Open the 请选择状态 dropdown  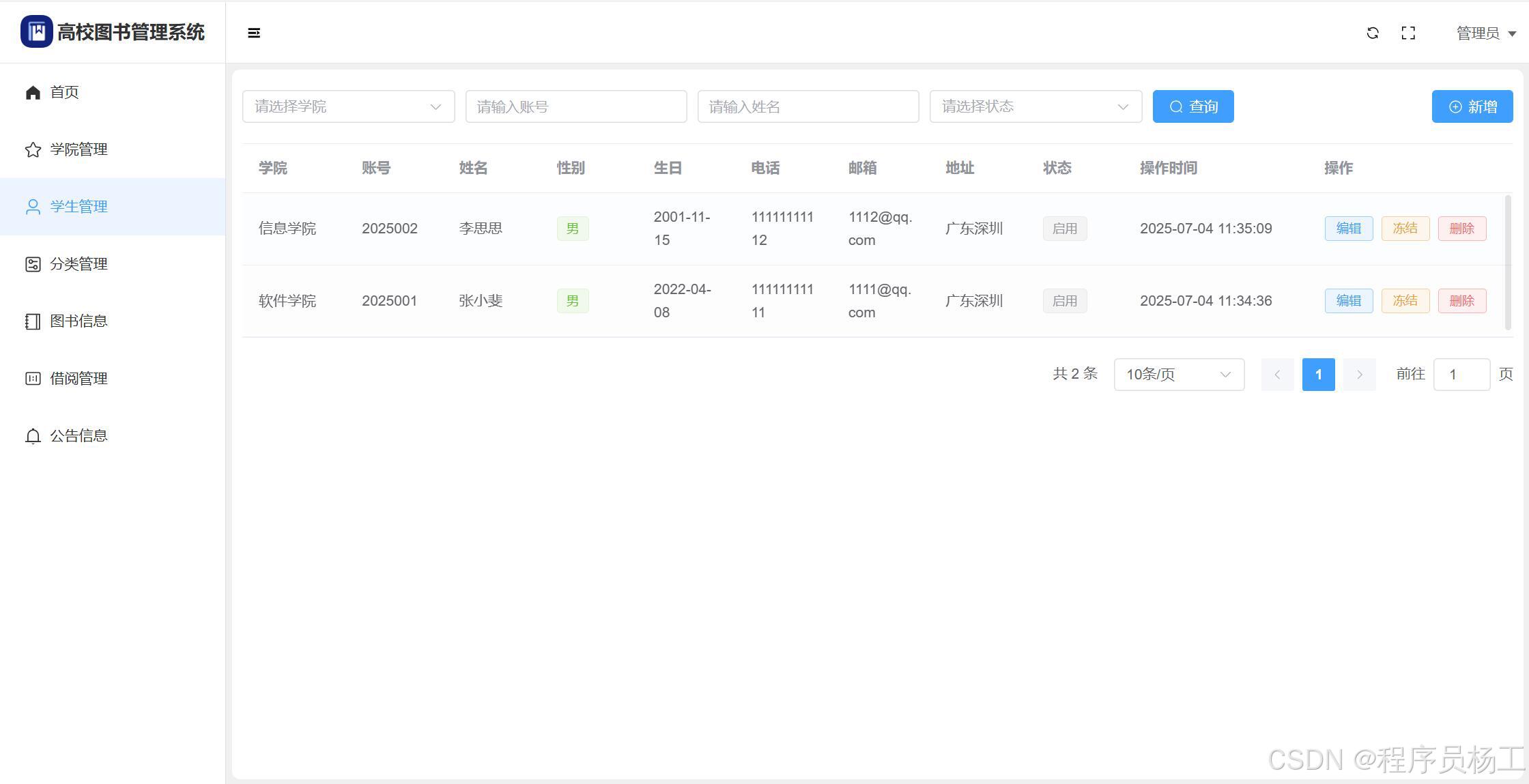(1035, 106)
